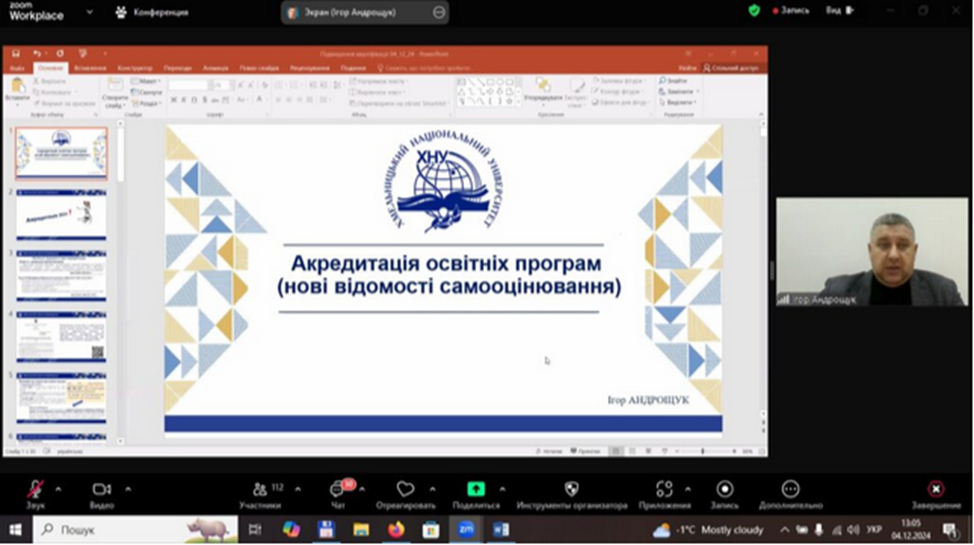974x545 pixels.
Task: Click the green Поделиться share screen button
Action: coord(476,495)
